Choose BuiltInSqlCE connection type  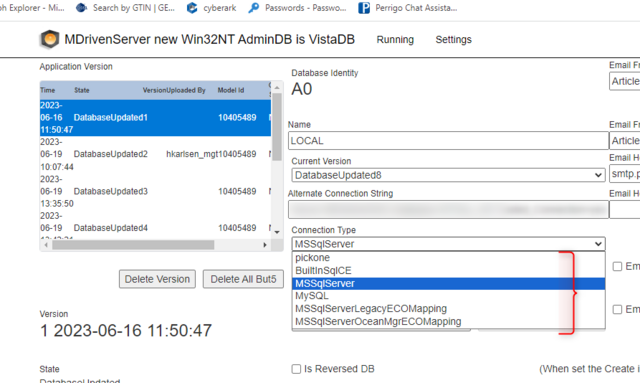click(448, 270)
